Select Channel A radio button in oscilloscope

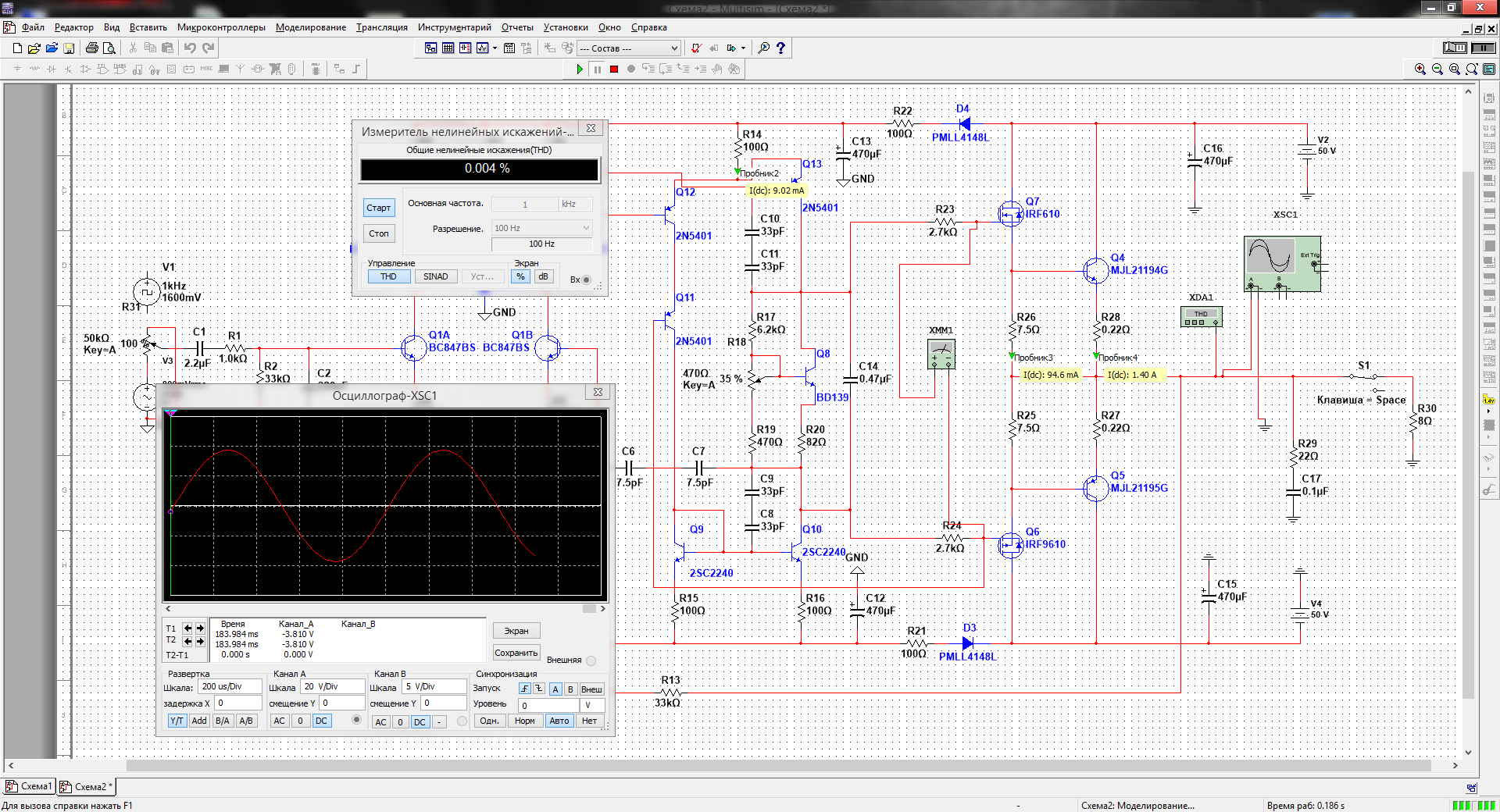pyautogui.click(x=357, y=720)
